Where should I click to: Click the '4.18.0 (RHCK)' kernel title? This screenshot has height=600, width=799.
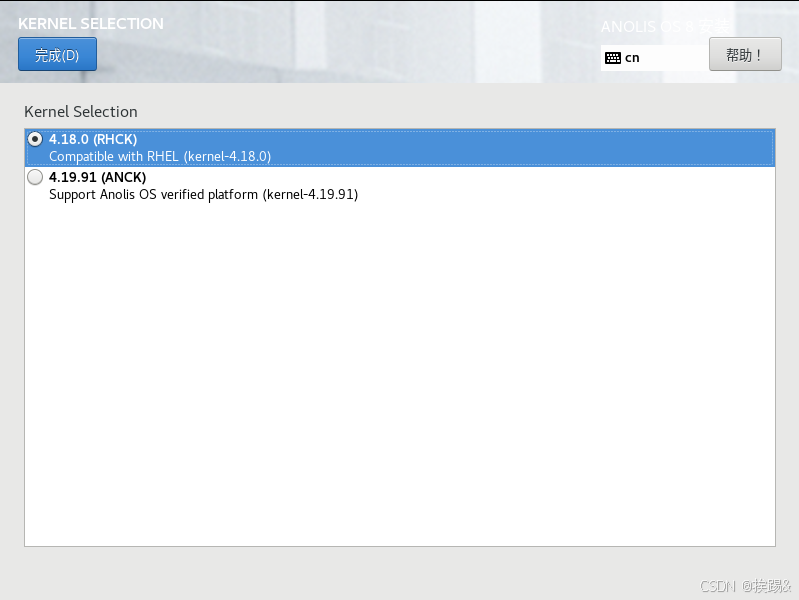(x=93, y=139)
